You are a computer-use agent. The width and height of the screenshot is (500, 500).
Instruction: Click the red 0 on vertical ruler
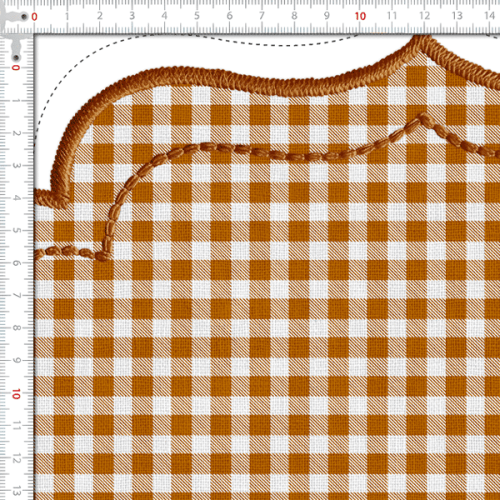tap(16, 68)
